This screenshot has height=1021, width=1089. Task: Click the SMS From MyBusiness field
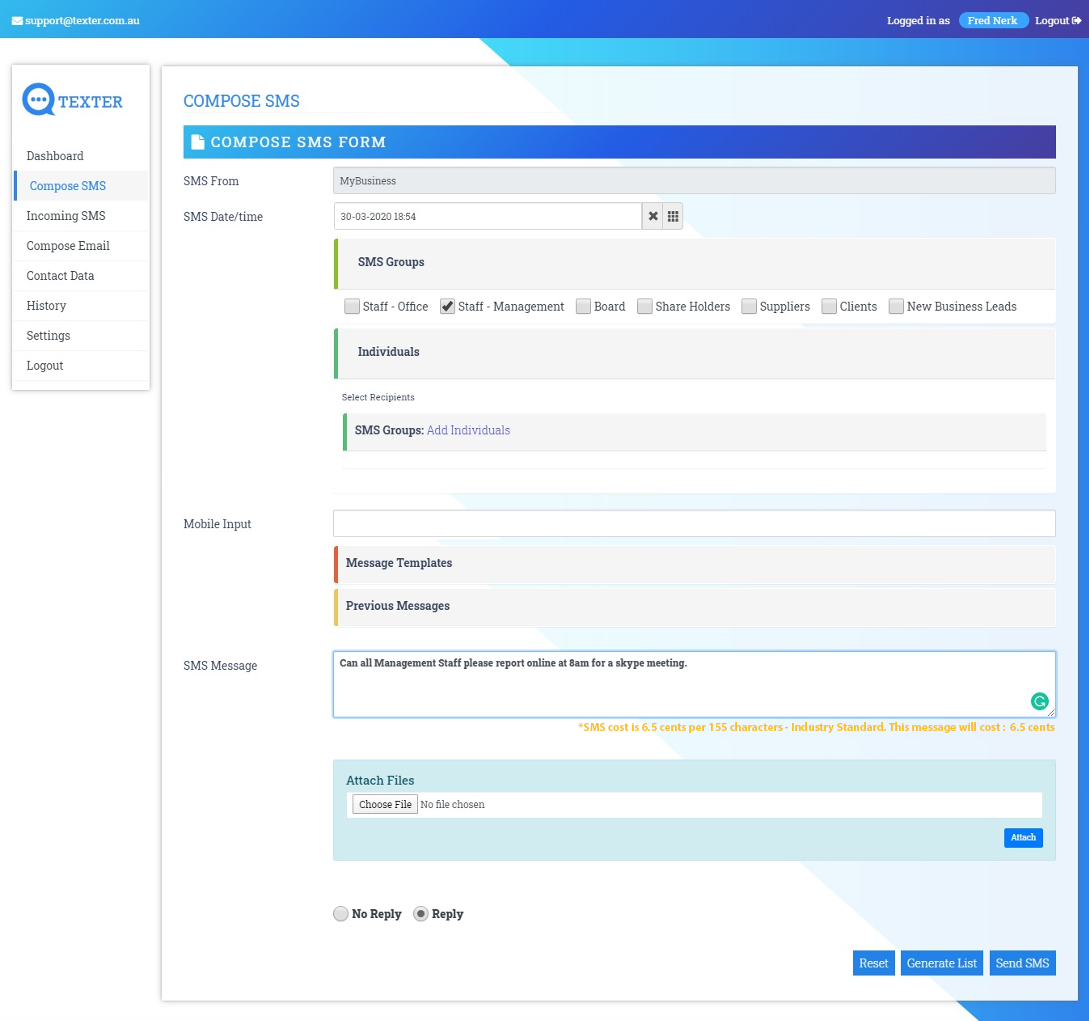coord(695,181)
